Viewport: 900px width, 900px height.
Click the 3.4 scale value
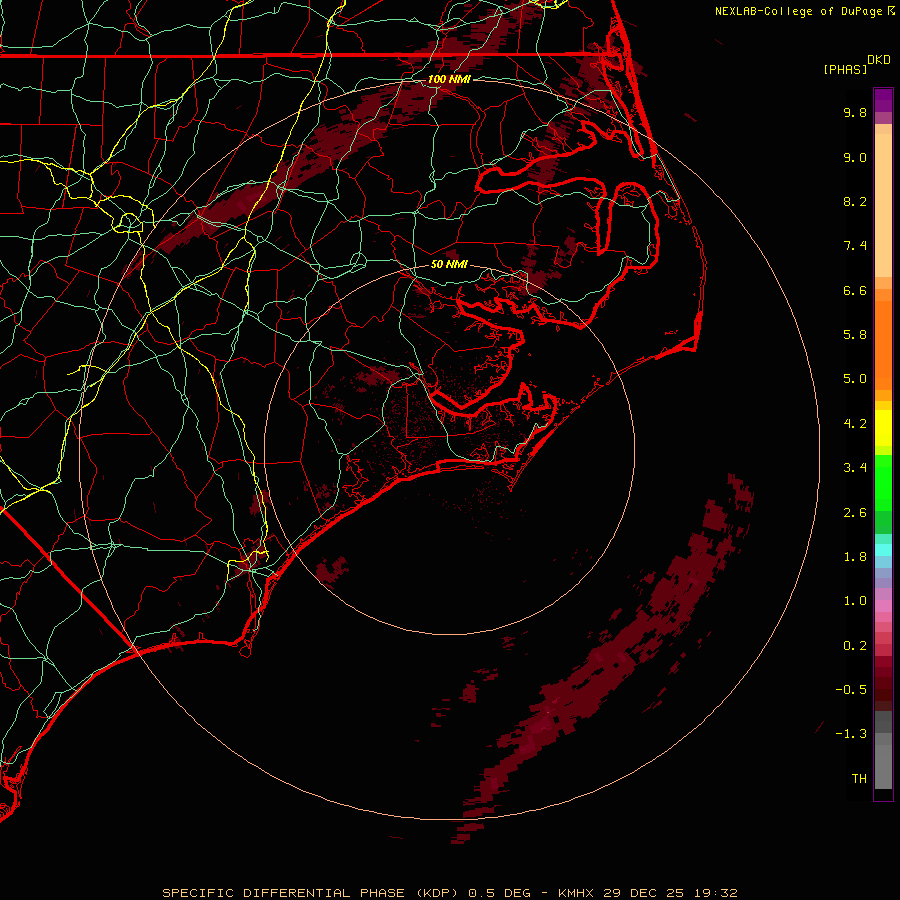(x=855, y=468)
